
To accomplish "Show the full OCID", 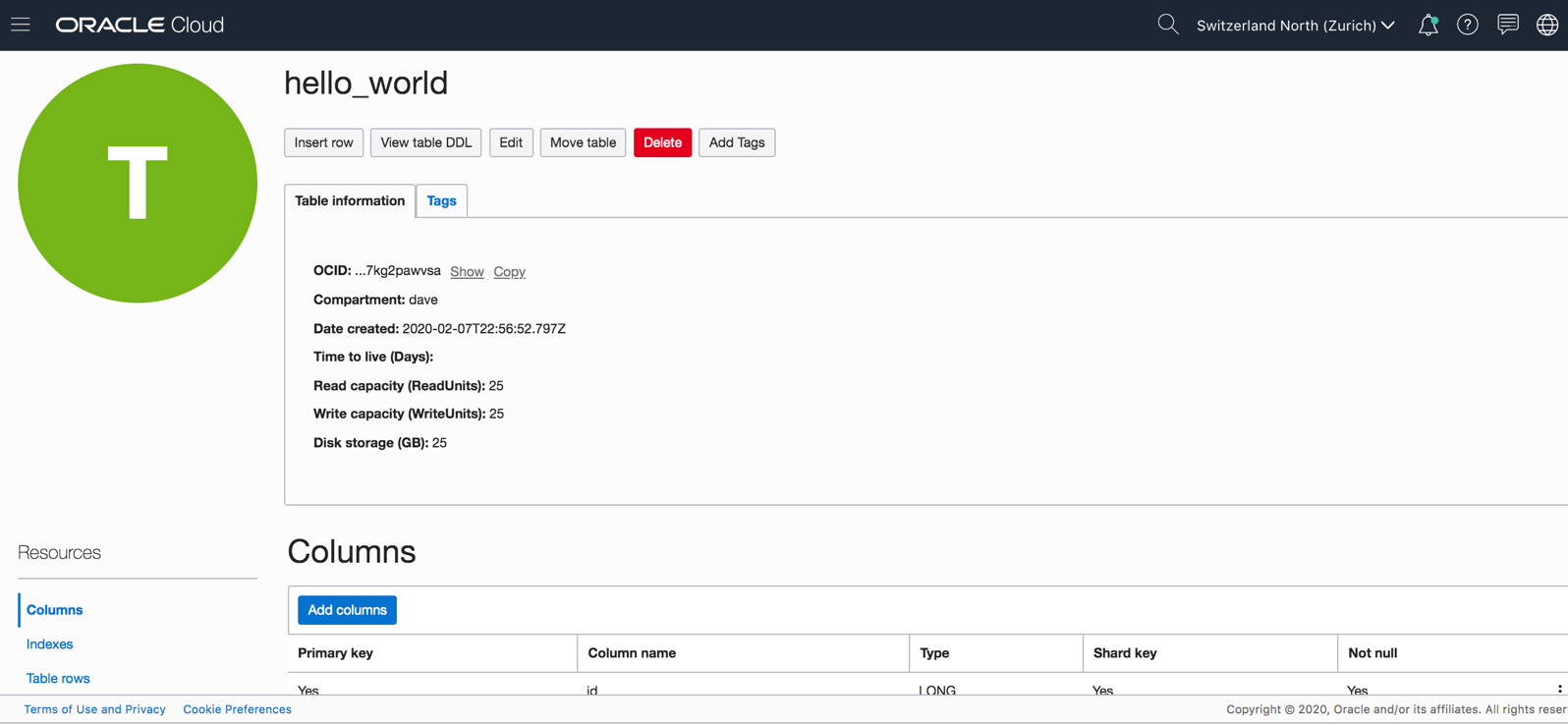I will tap(467, 271).
